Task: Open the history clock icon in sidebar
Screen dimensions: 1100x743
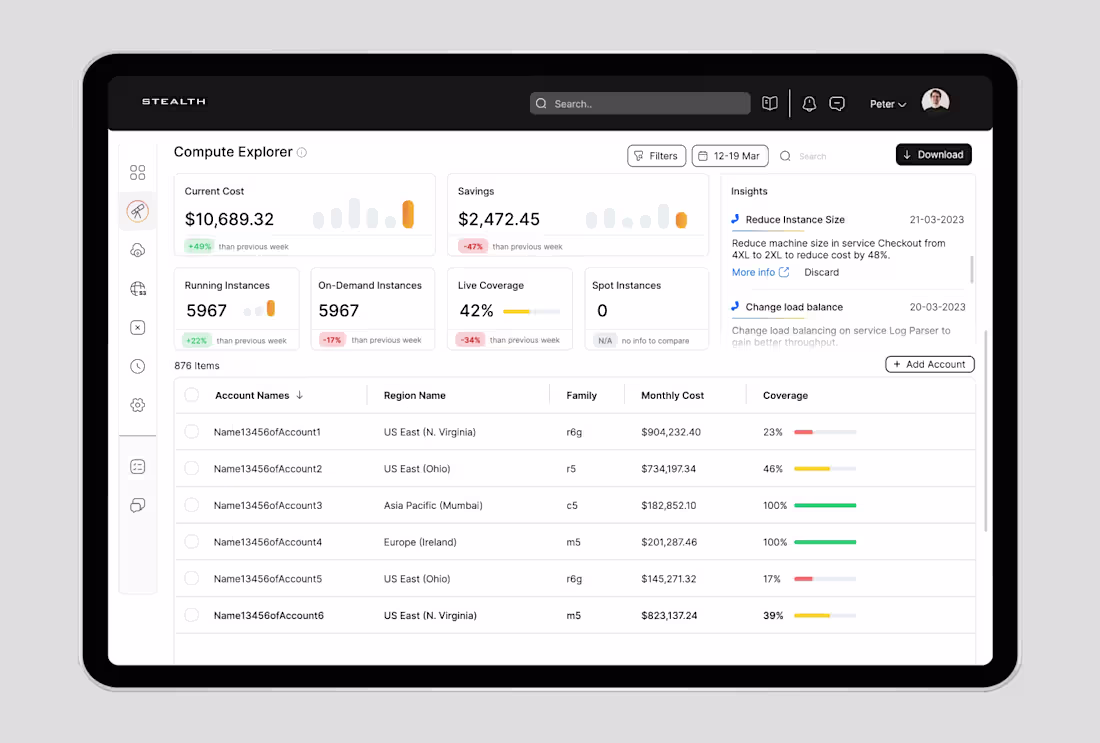Action: (138, 366)
